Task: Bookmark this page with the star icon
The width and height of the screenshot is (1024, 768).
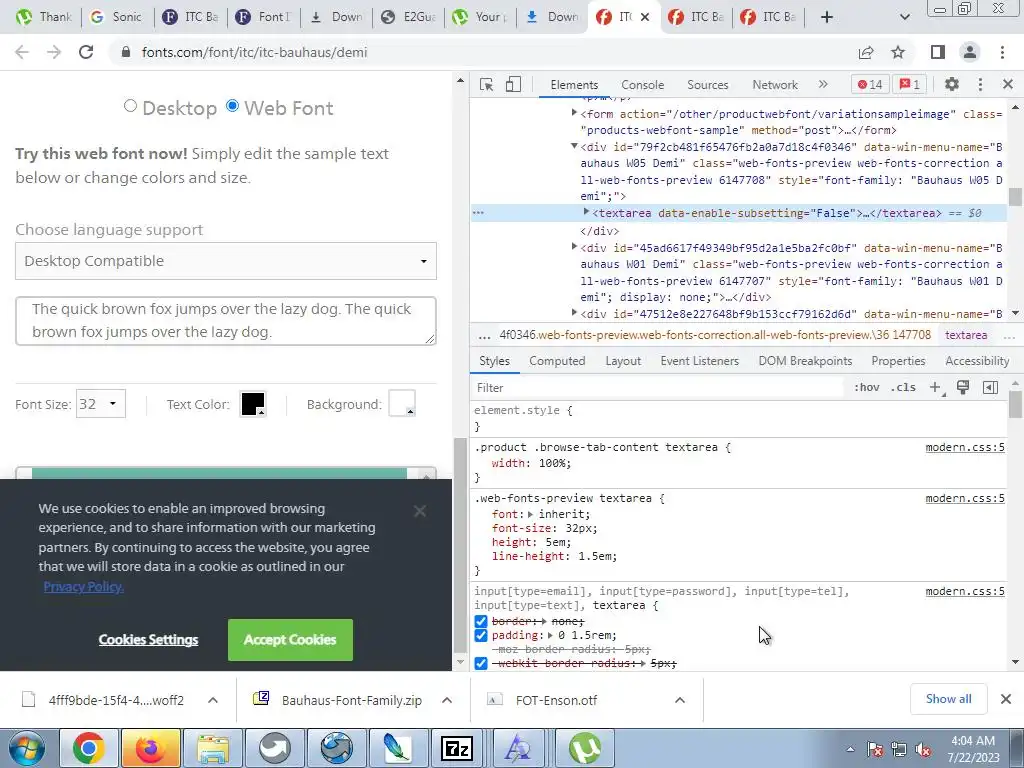Action: point(898,52)
